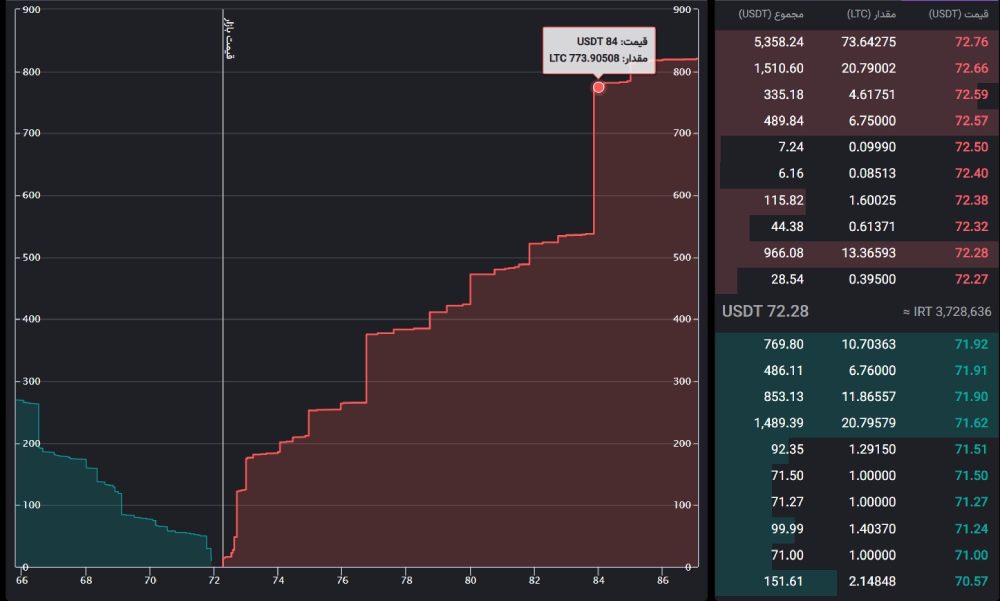This screenshot has height=601, width=1000.
Task: Click the مجموع (USDT) column header
Action: tap(770, 14)
